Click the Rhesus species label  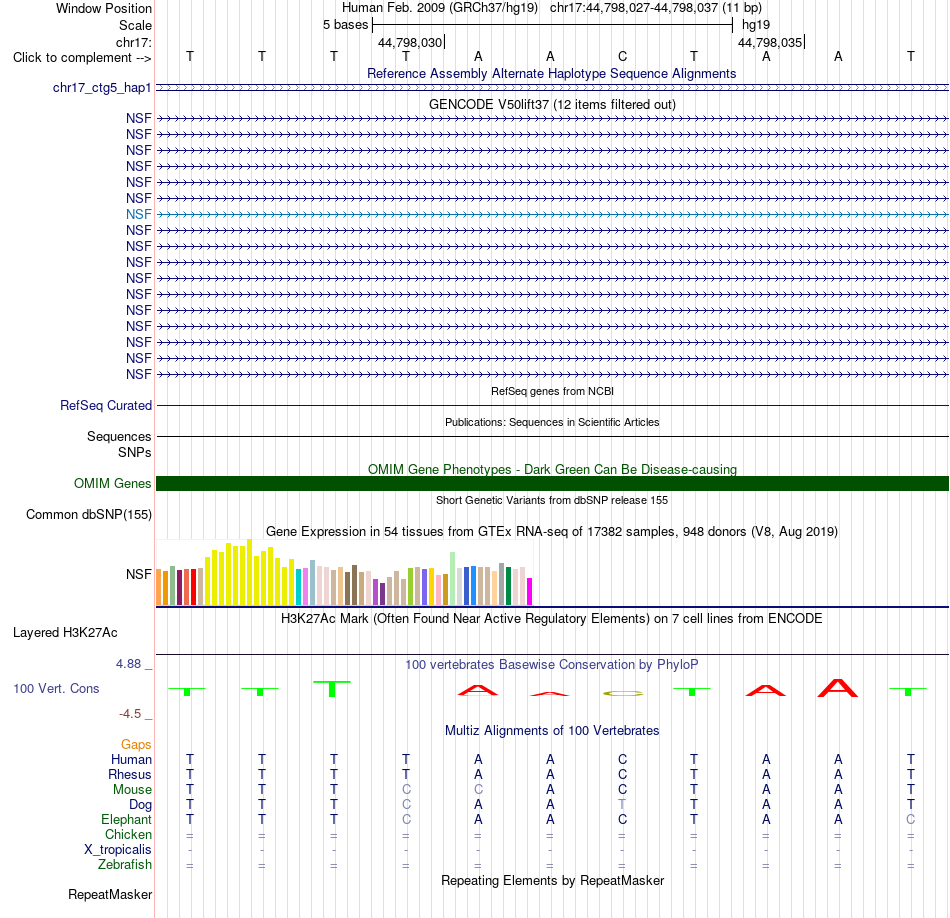(130, 774)
